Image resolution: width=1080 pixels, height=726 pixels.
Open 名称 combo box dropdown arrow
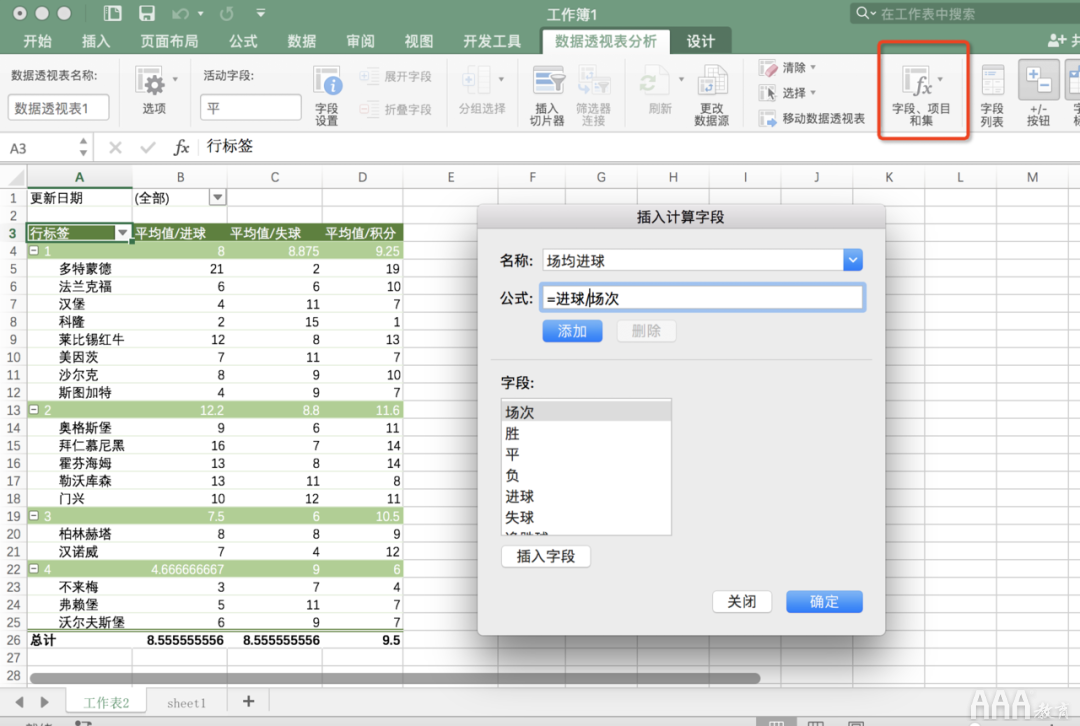pyautogui.click(x=853, y=260)
